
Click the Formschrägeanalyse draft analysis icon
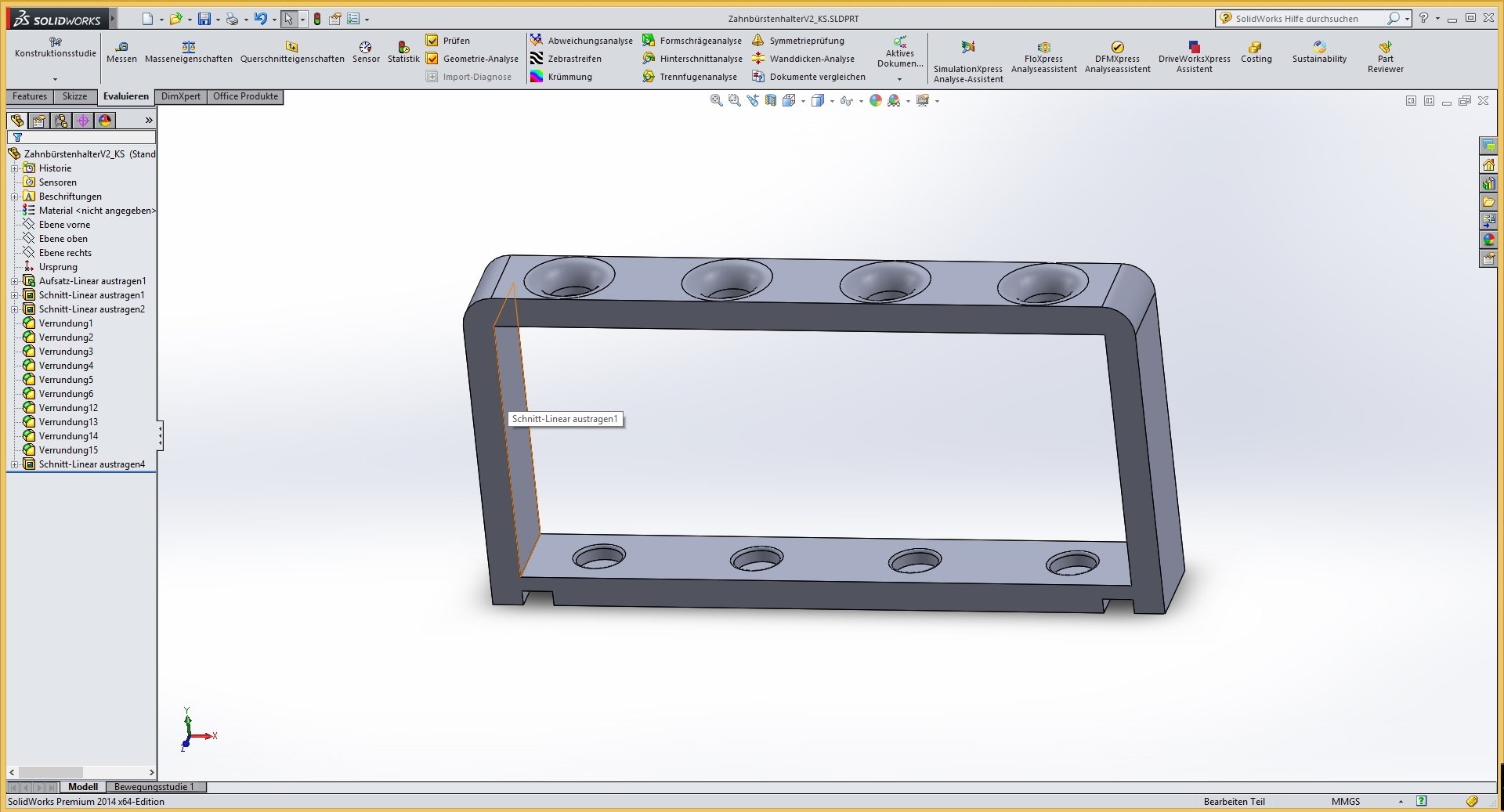(649, 41)
